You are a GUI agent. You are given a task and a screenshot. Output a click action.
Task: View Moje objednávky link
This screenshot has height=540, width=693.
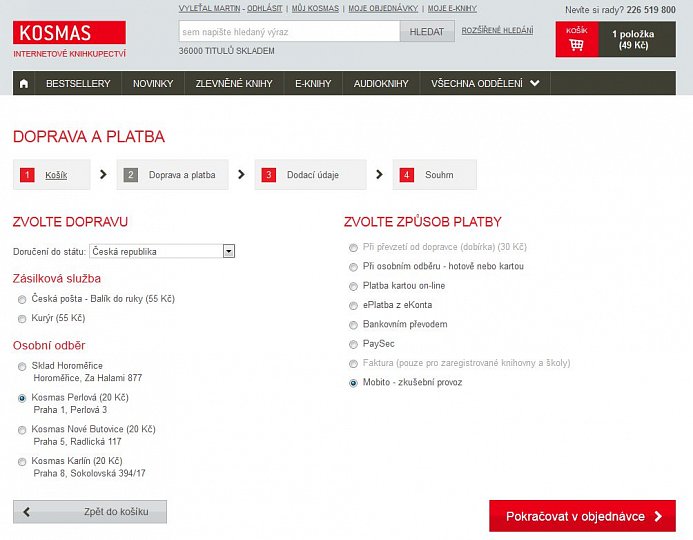click(383, 8)
